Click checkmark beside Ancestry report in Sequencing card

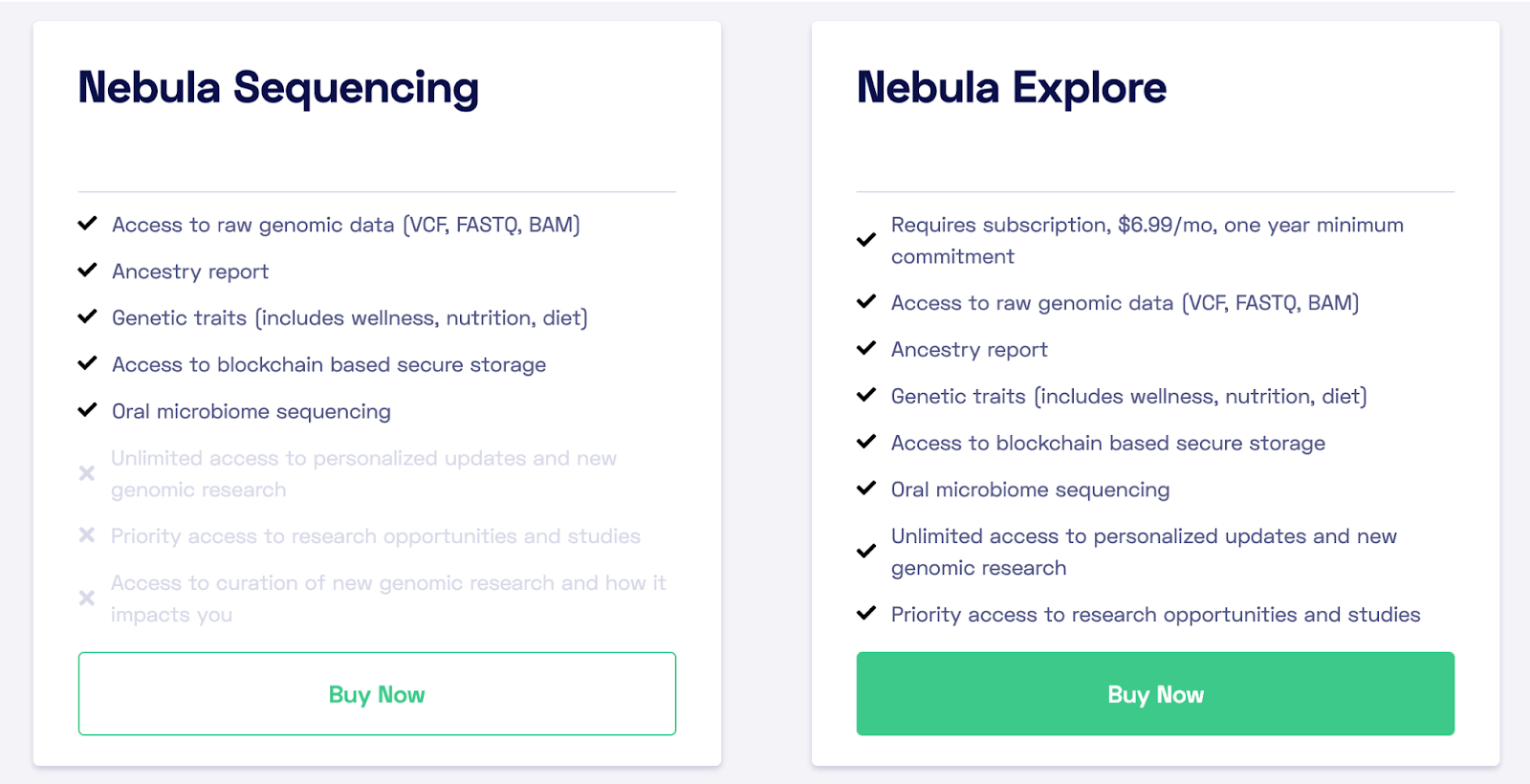[87, 271]
